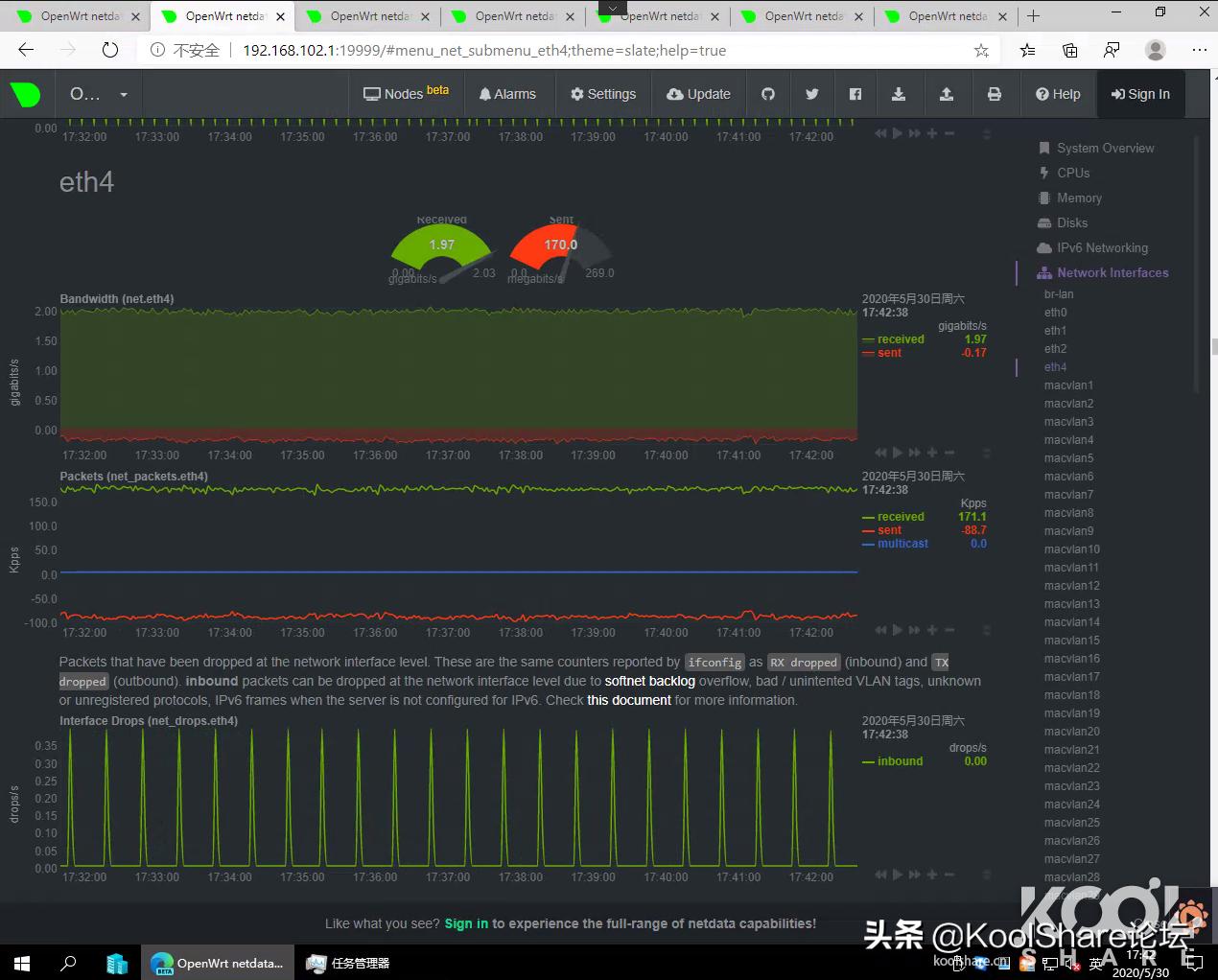Click the browser address bar
This screenshot has width=1218, height=980.
[575, 50]
